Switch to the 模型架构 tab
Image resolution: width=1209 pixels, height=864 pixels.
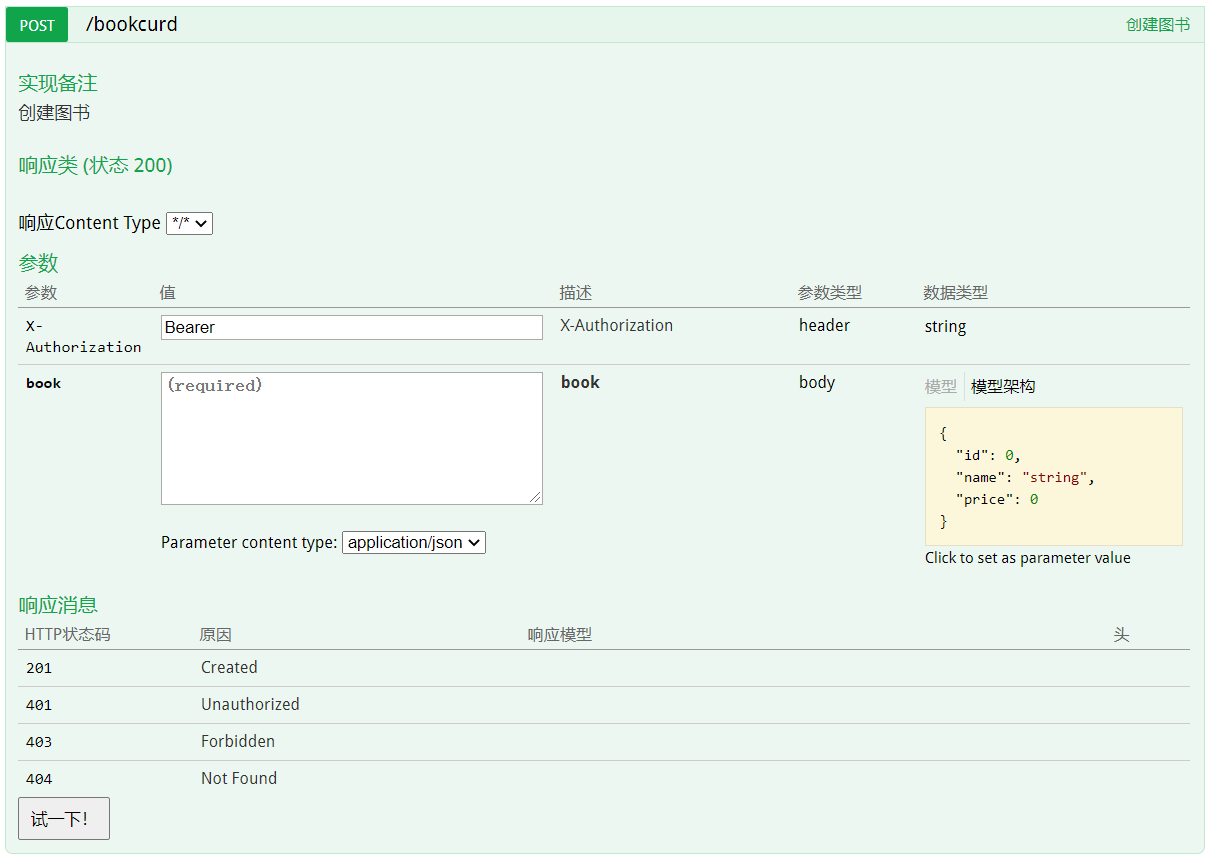tap(1003, 386)
